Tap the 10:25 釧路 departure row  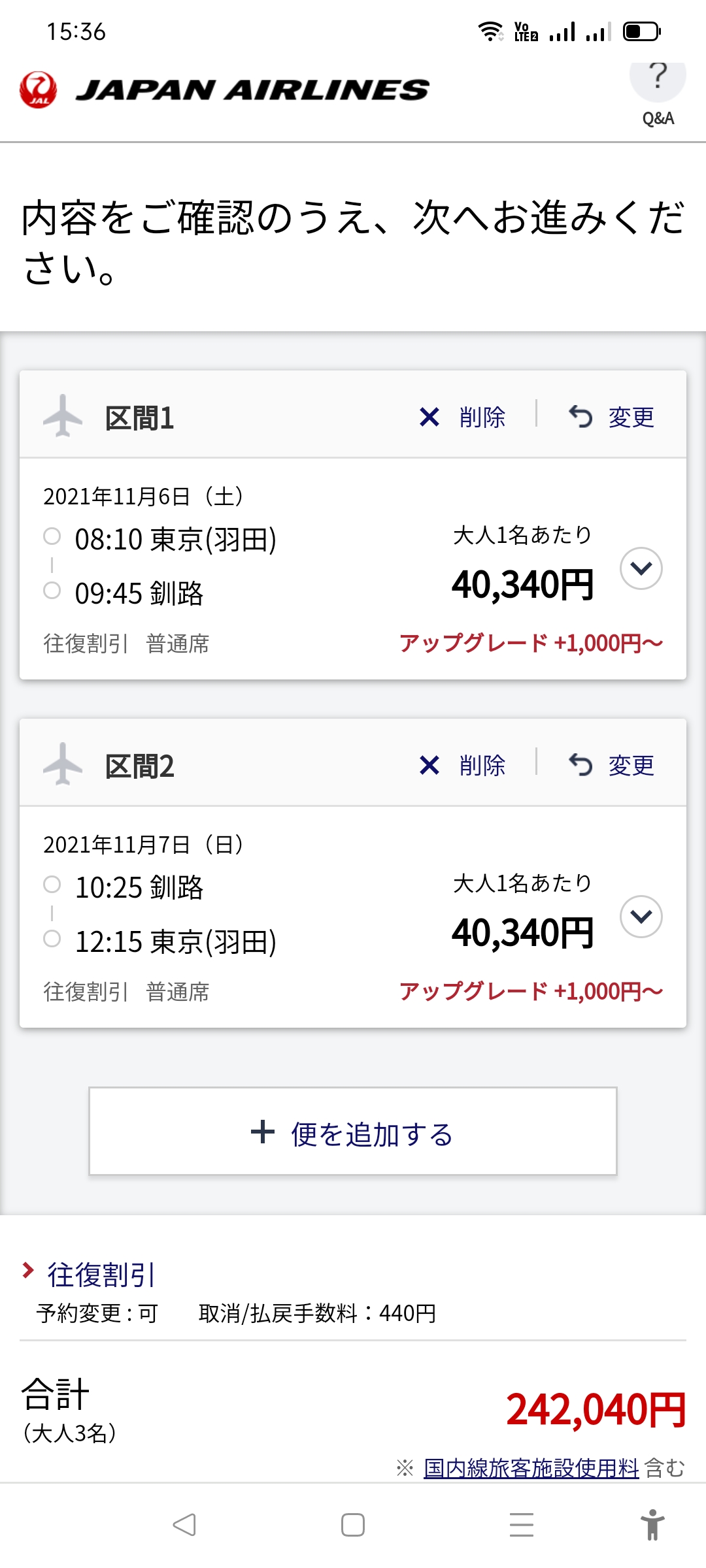[139, 888]
